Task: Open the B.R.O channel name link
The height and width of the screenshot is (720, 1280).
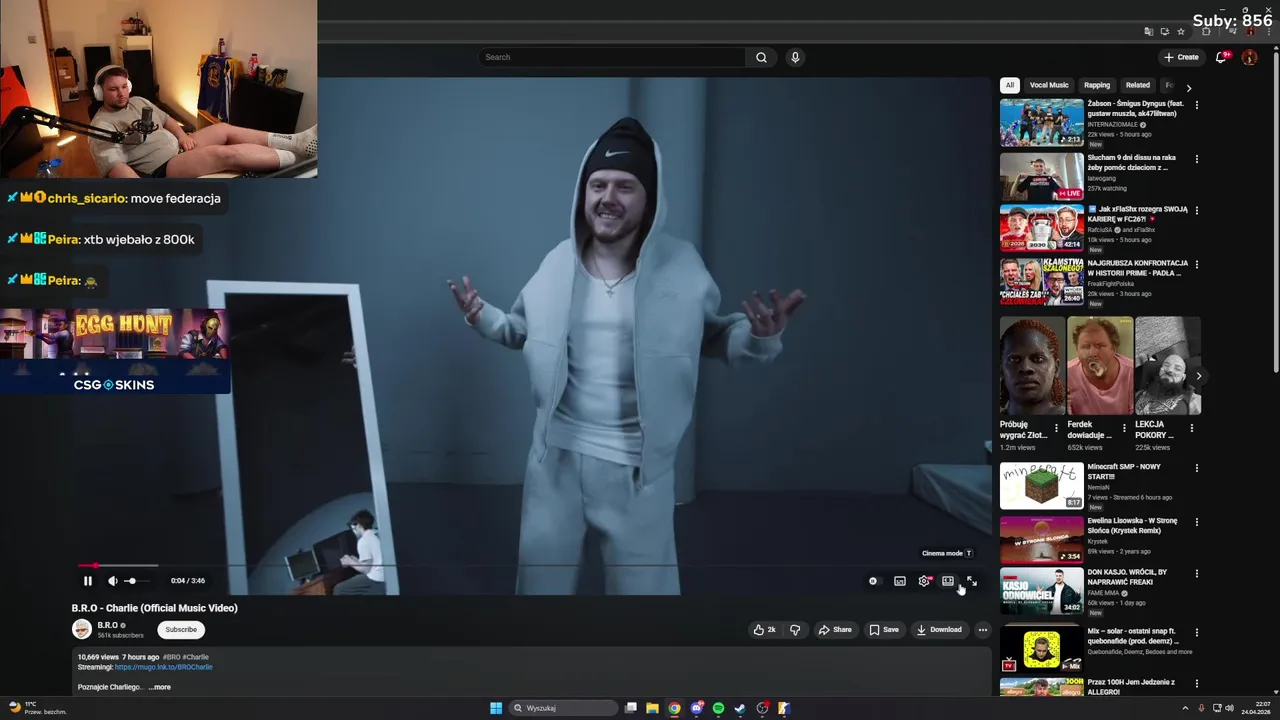Action: tap(108, 625)
